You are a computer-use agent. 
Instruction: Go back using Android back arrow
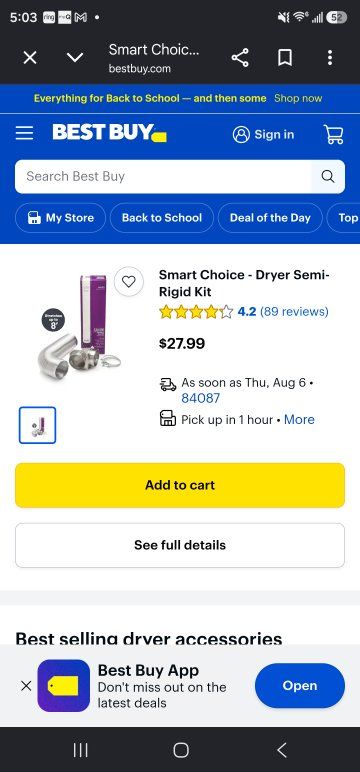click(x=281, y=750)
